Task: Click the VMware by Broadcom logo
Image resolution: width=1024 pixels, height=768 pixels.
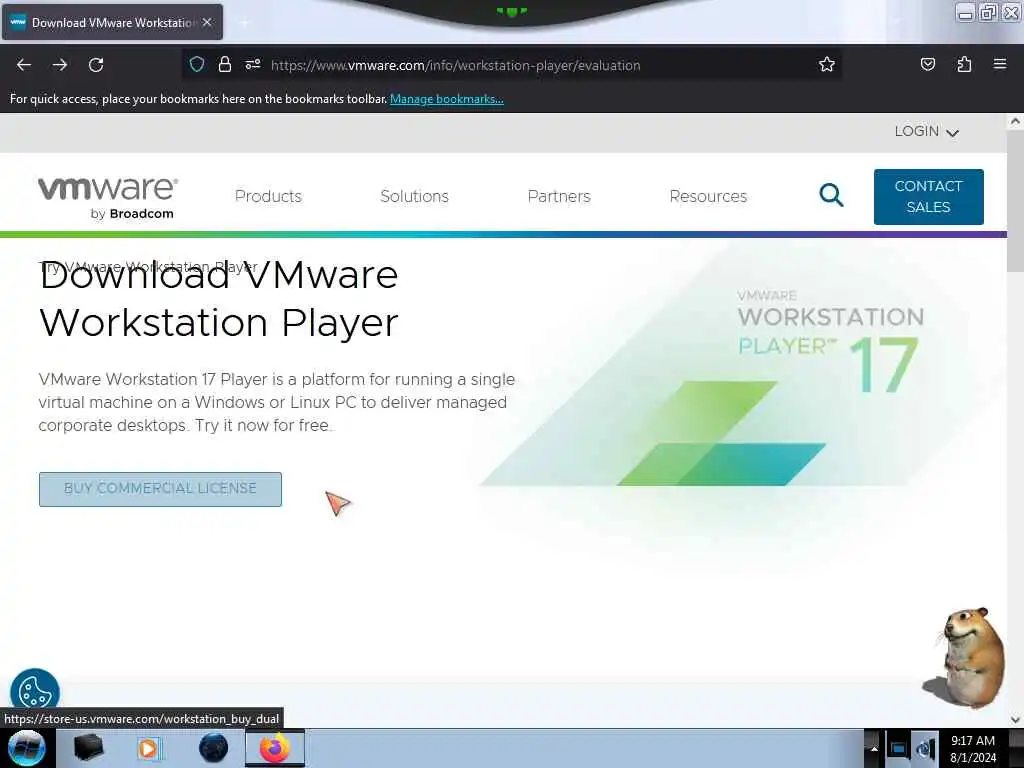Action: coord(108,197)
